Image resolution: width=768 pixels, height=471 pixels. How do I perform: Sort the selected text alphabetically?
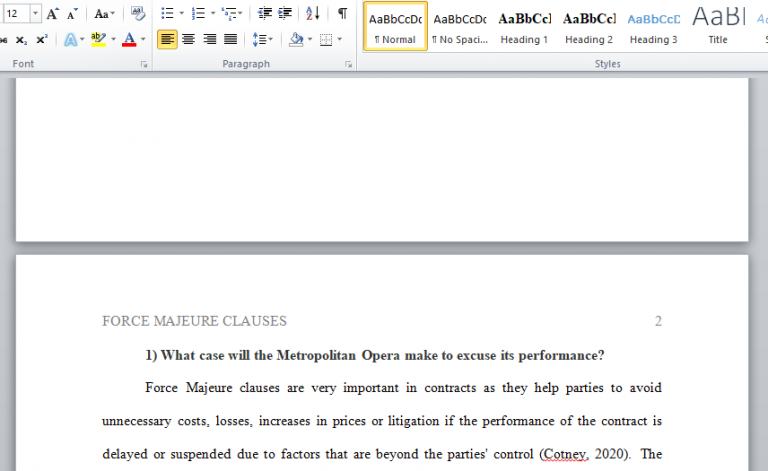(x=312, y=14)
